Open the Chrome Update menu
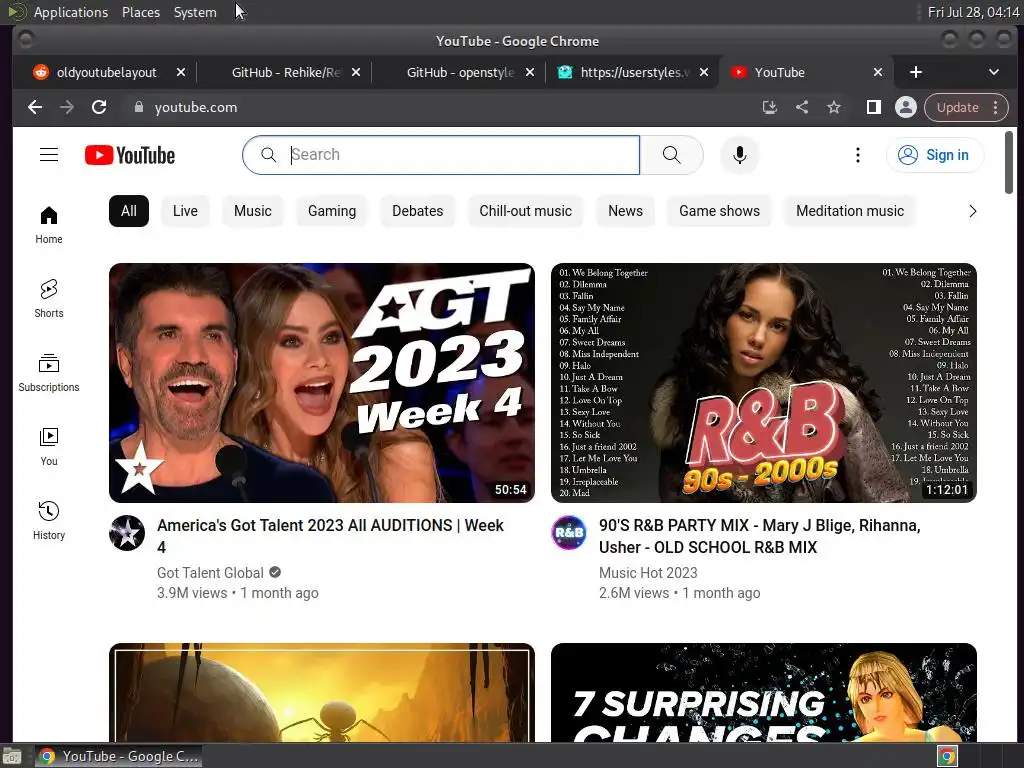This screenshot has width=1024, height=768. pyautogui.click(x=966, y=107)
